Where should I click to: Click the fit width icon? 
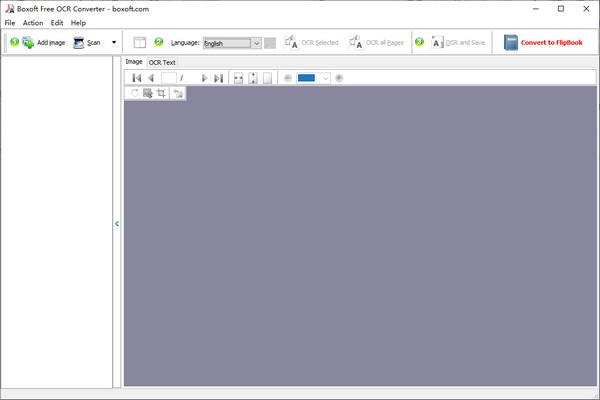coord(238,78)
